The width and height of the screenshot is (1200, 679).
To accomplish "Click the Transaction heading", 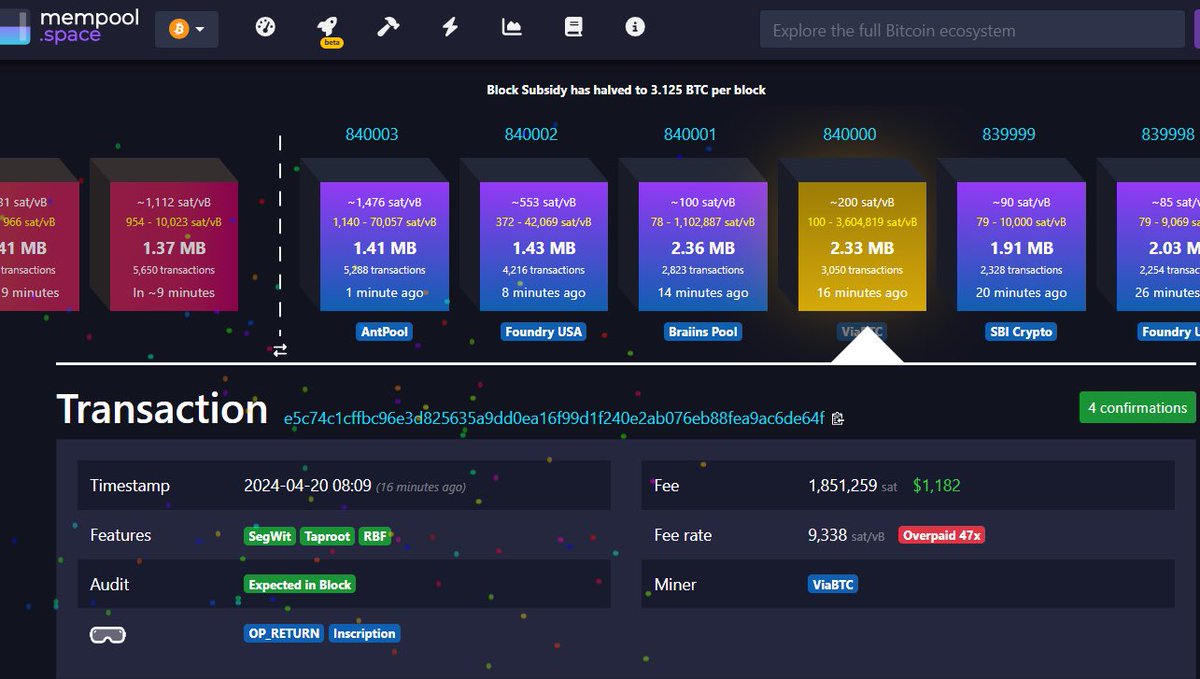I will (x=162, y=409).
